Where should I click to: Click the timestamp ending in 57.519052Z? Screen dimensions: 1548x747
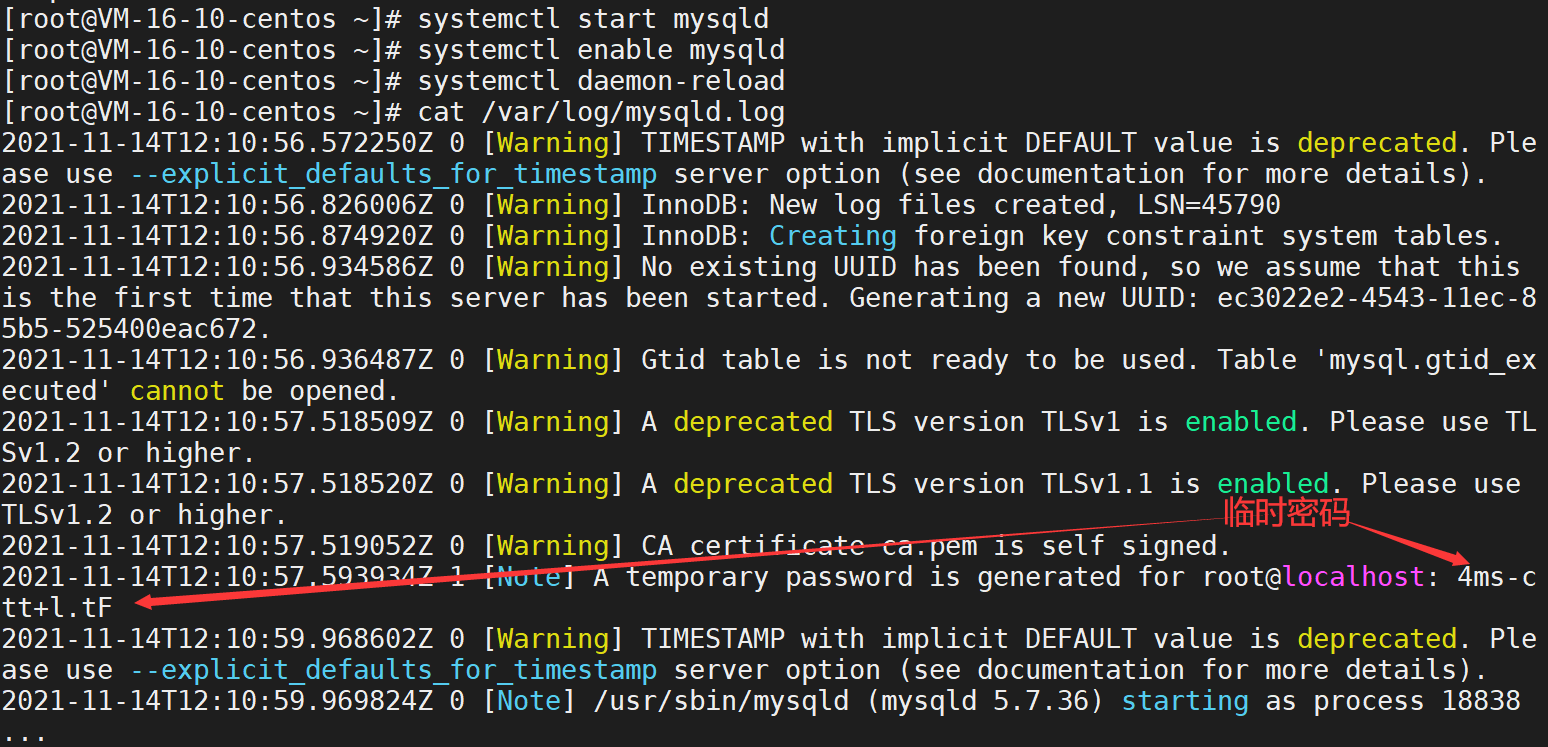[217, 545]
